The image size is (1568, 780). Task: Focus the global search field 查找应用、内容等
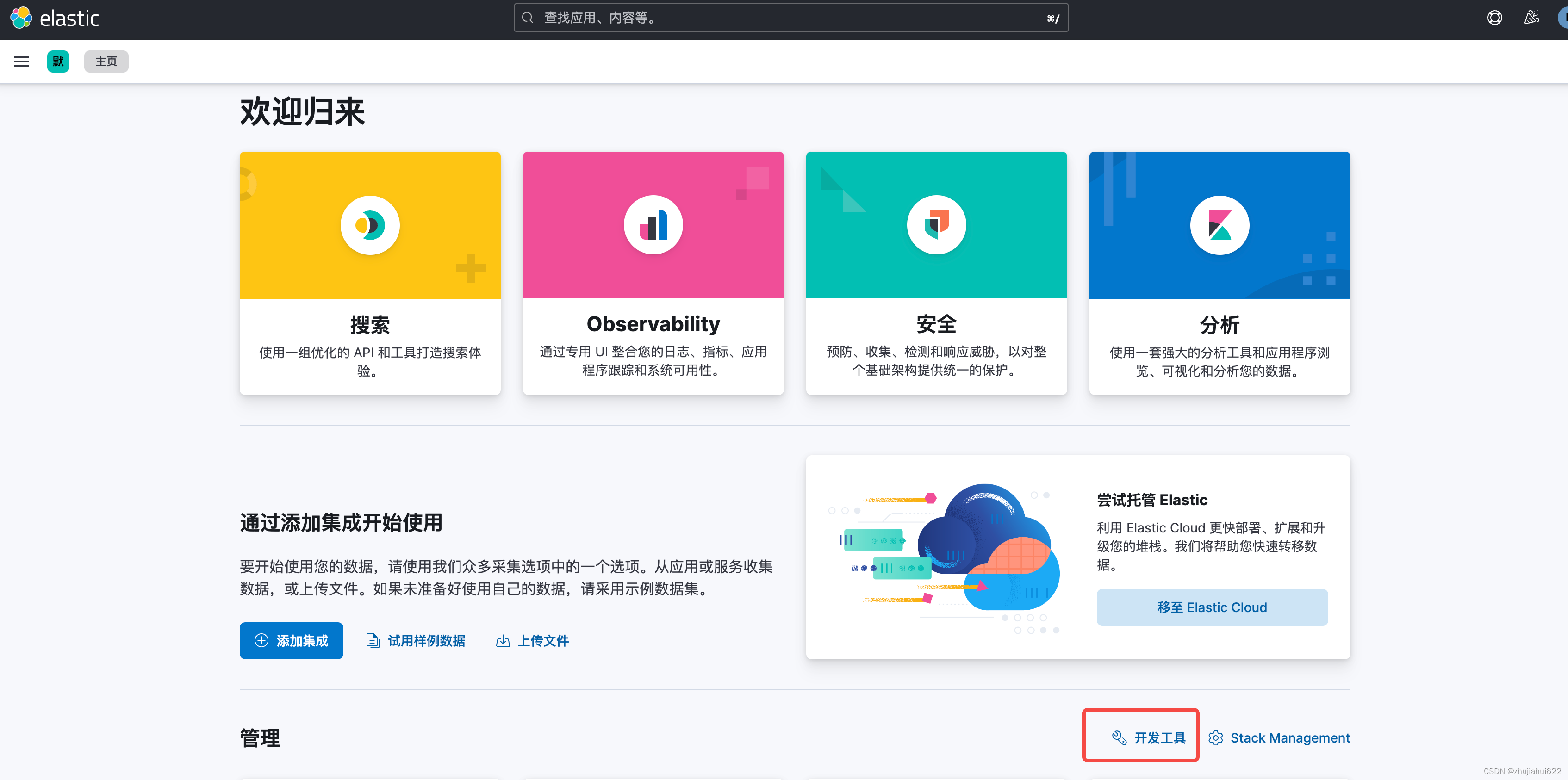coord(790,18)
